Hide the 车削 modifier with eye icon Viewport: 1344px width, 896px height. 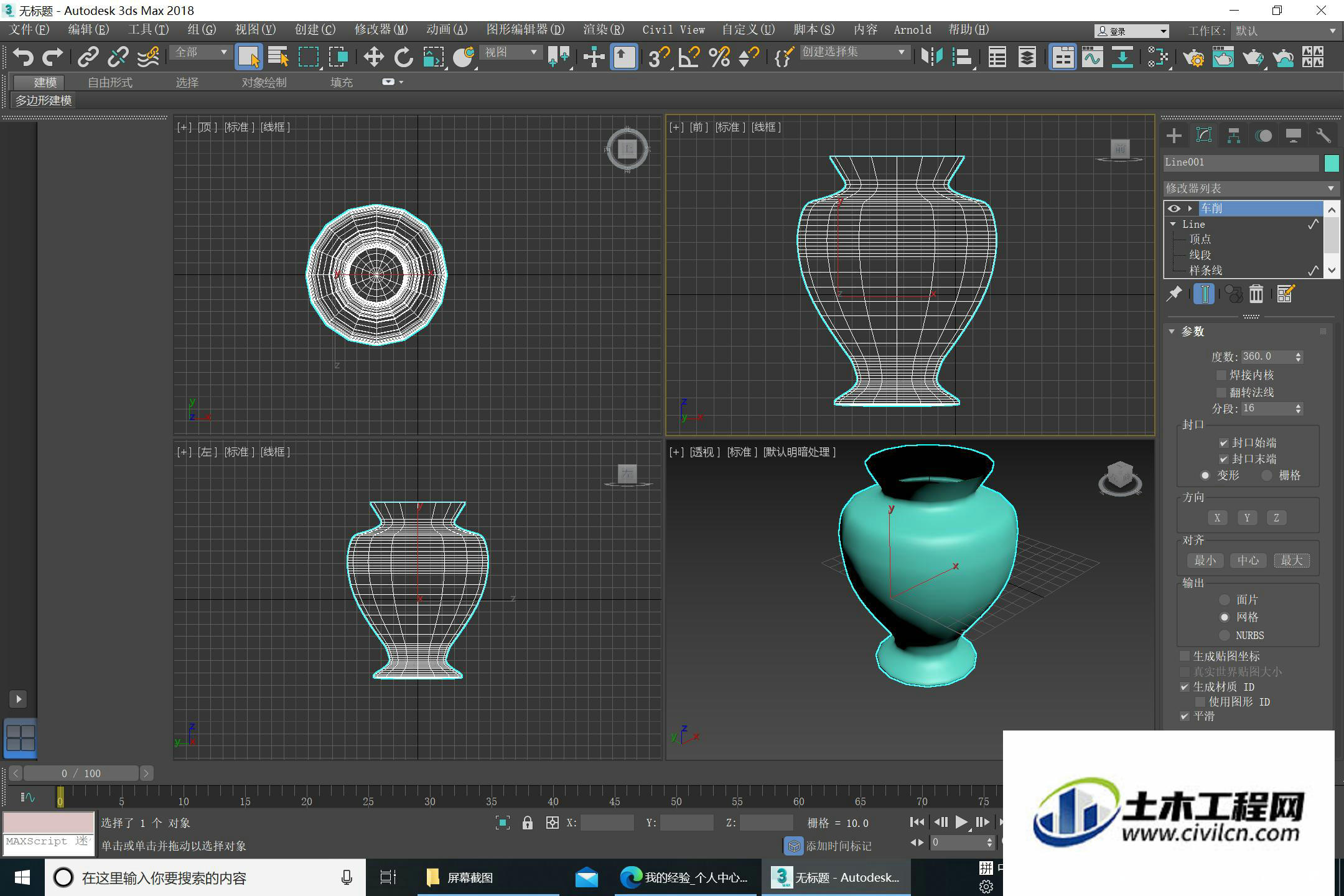pos(1174,208)
